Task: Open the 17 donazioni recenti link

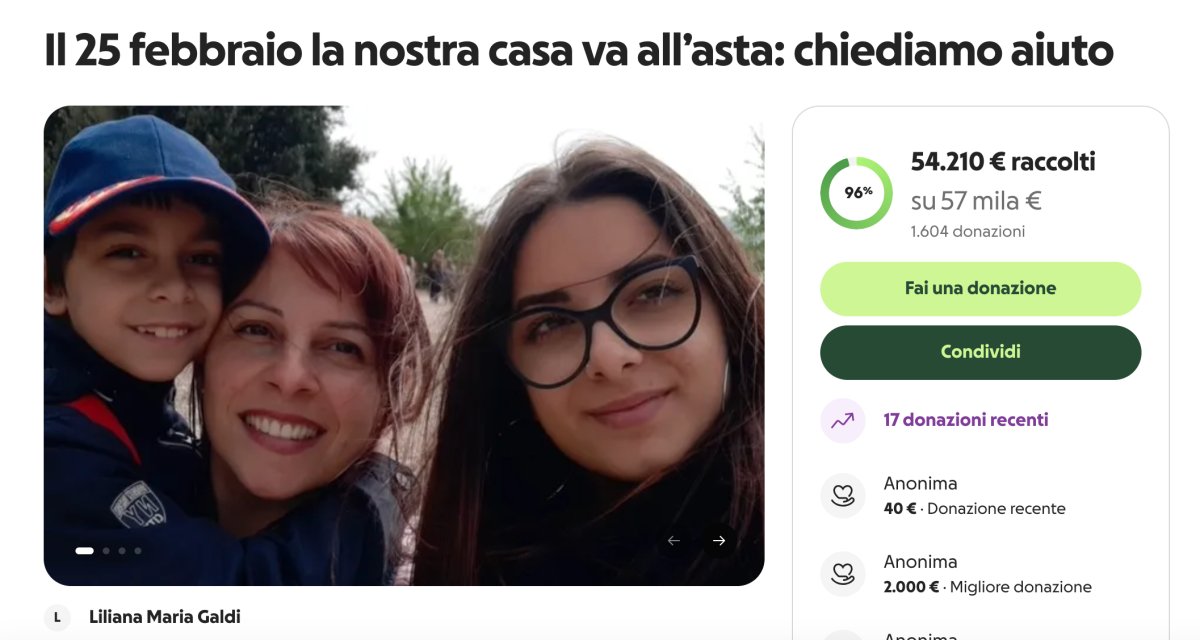Action: tap(966, 420)
